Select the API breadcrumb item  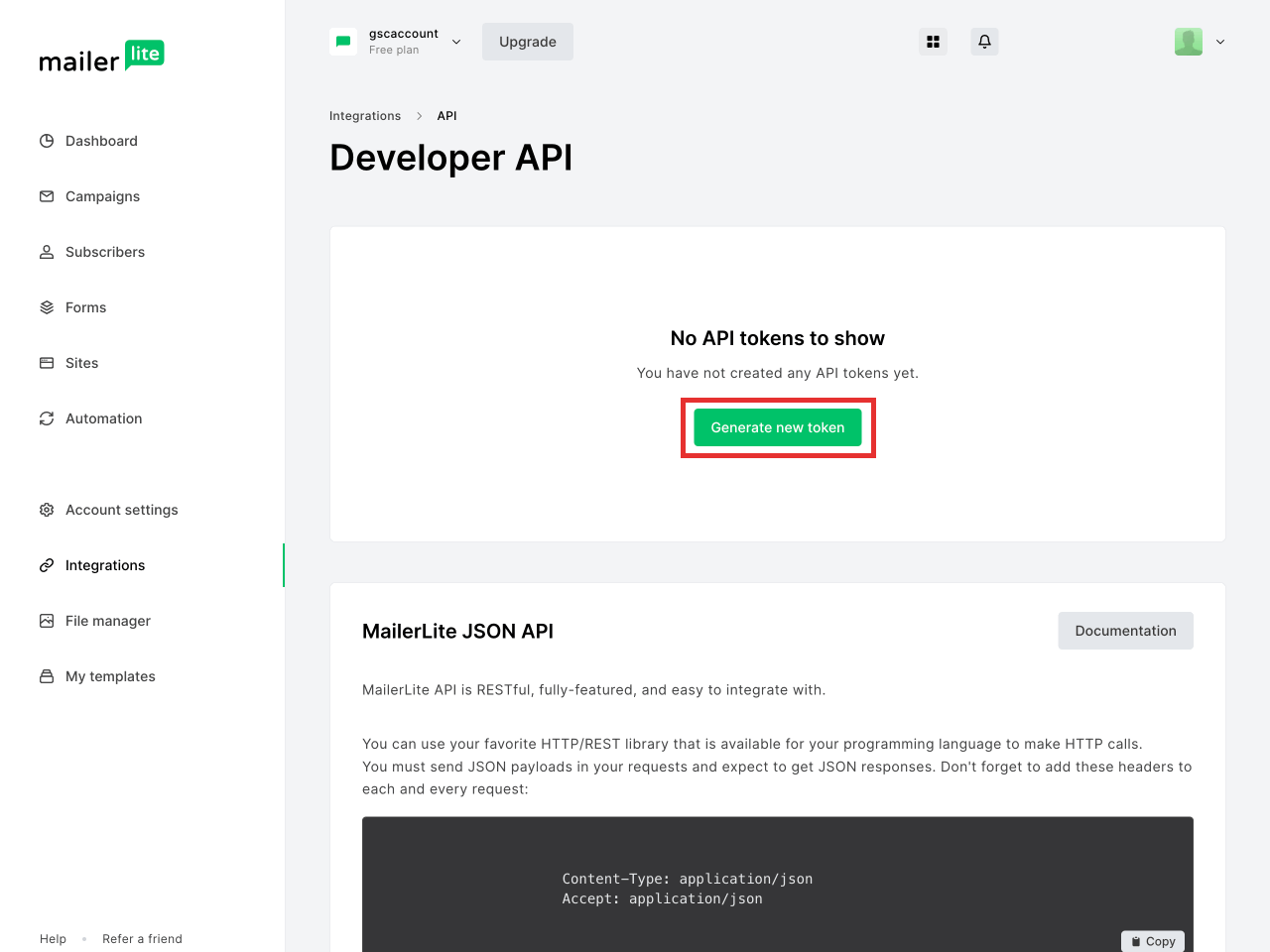pos(446,116)
